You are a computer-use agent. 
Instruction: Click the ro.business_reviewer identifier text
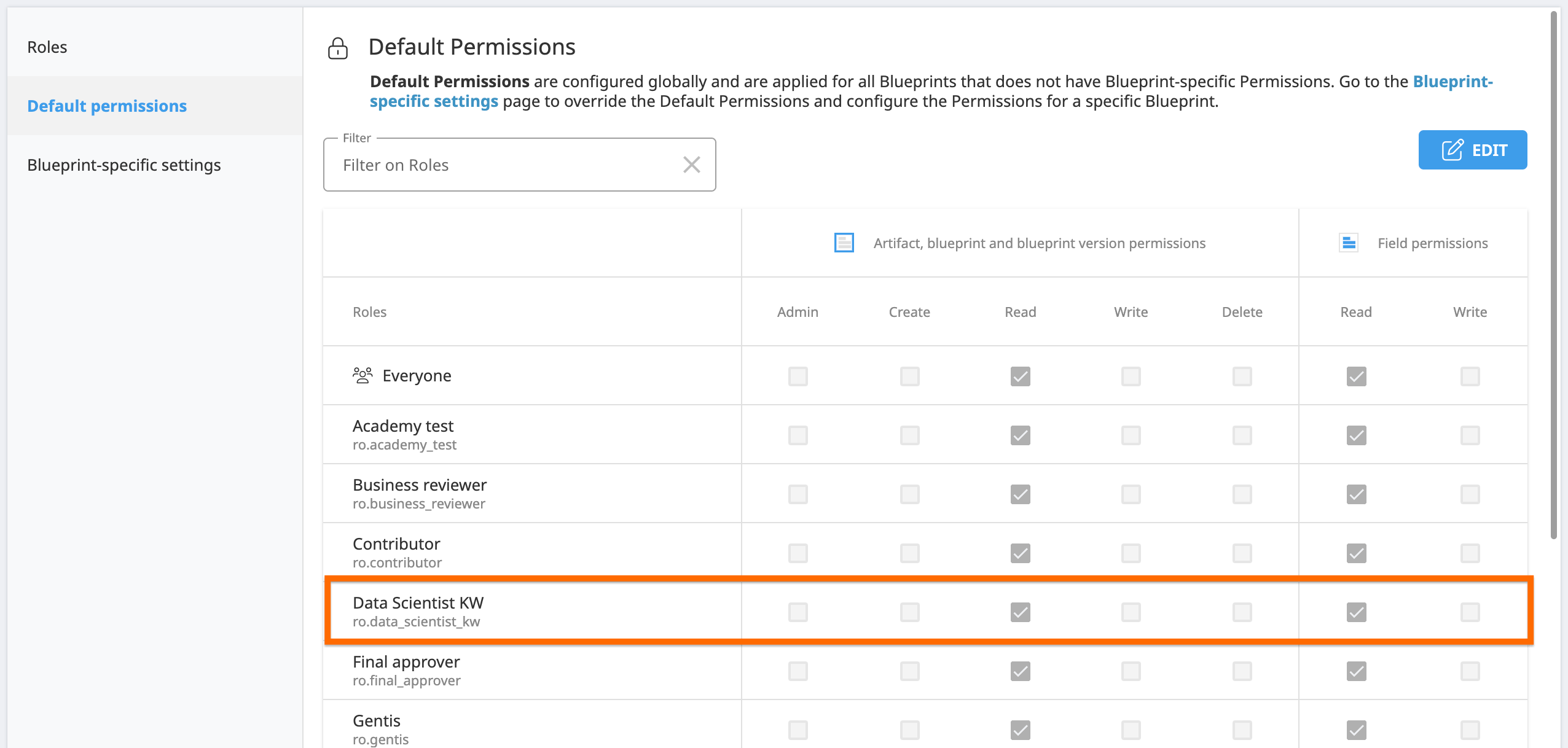[x=419, y=504]
